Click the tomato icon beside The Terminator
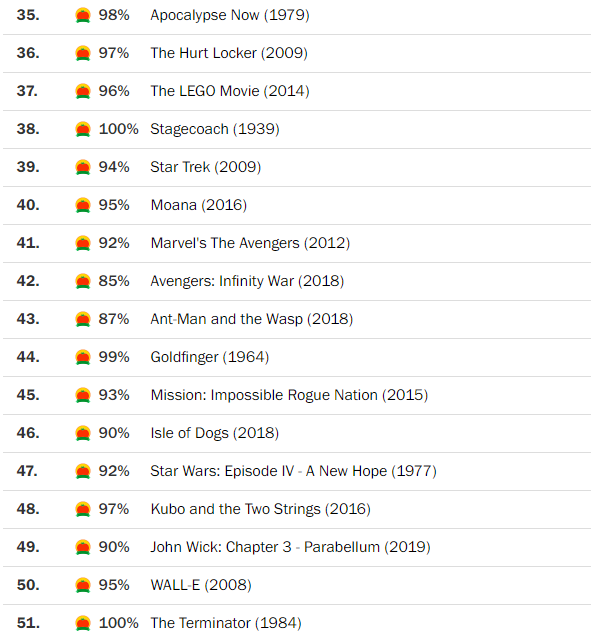Viewport: 591px width, 641px height. pyautogui.click(x=83, y=624)
